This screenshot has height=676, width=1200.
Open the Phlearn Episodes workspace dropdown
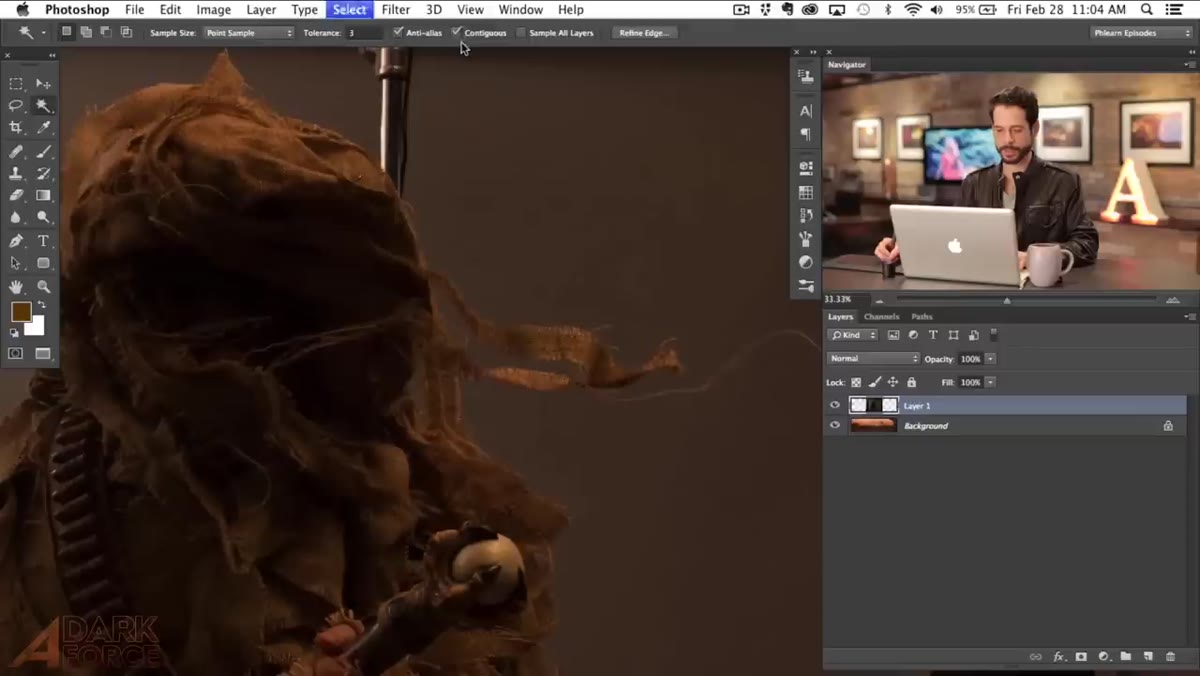pos(1141,33)
